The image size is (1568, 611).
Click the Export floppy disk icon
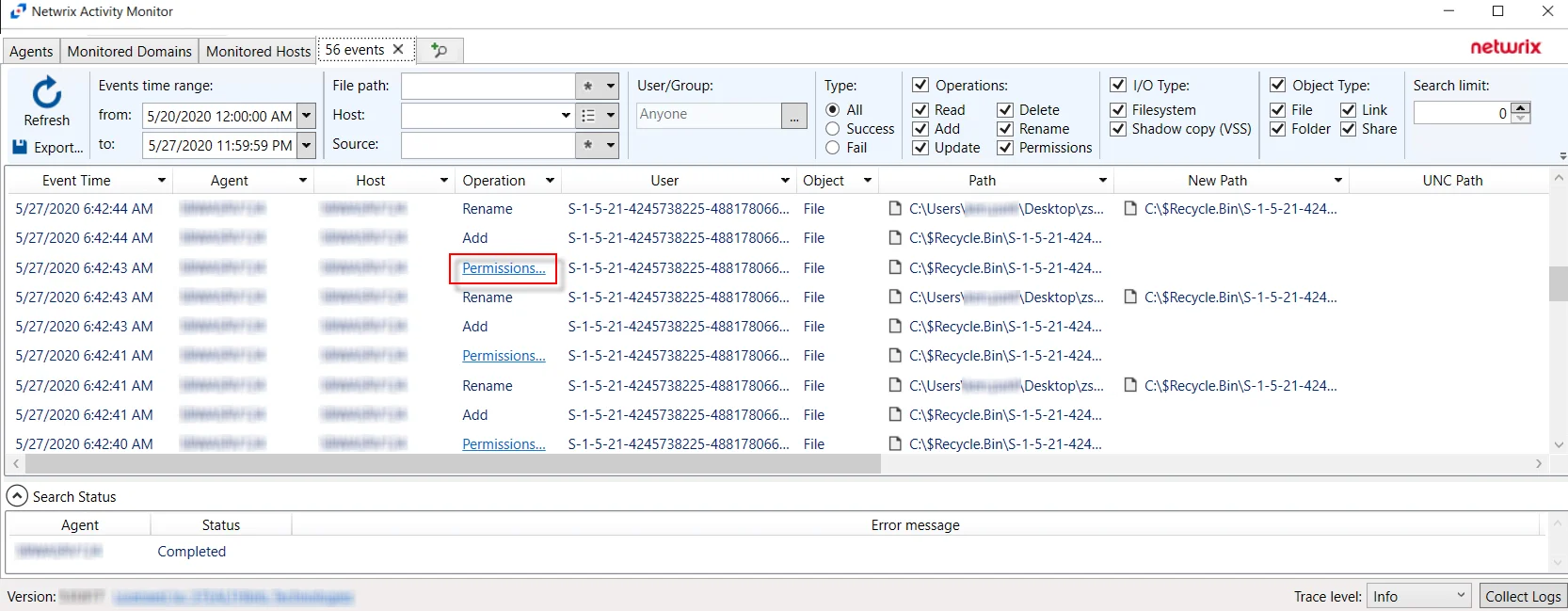point(20,147)
